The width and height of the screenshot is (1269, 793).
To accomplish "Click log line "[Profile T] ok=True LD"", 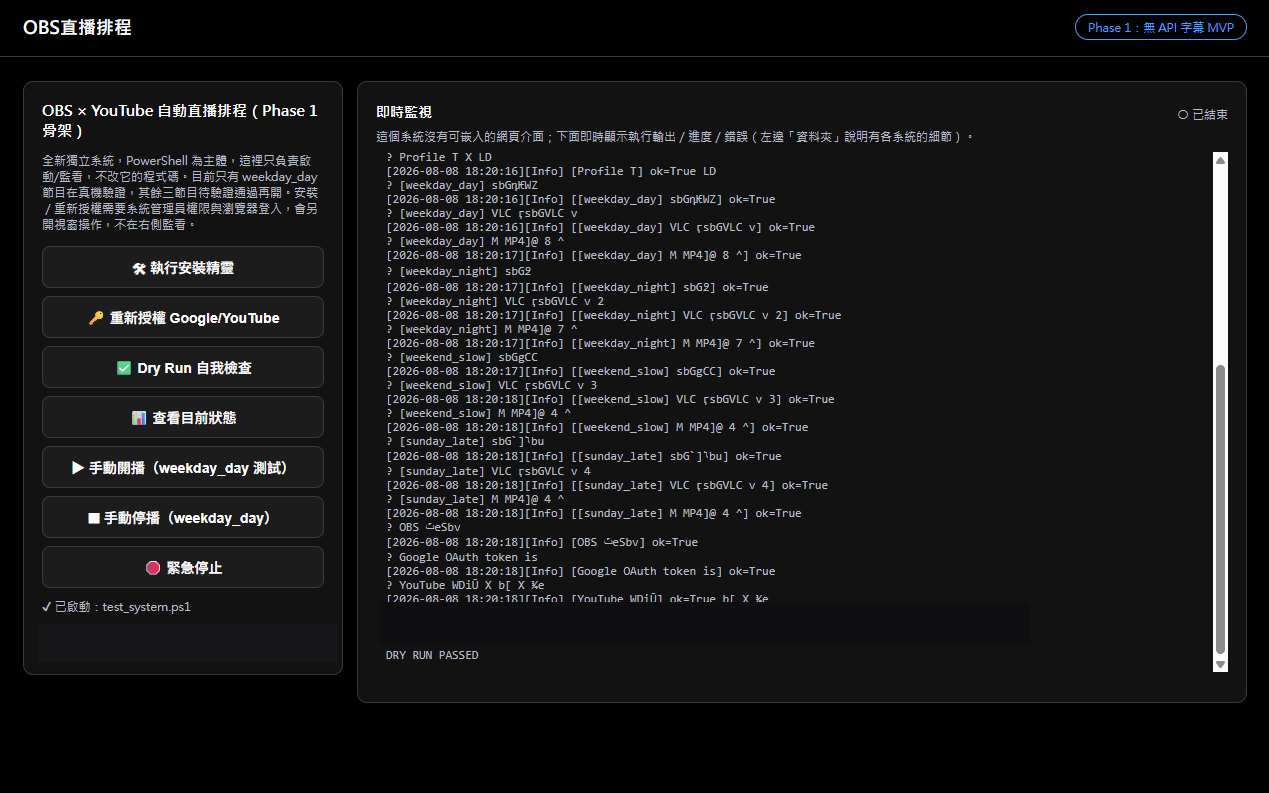I will pyautogui.click(x=551, y=171).
